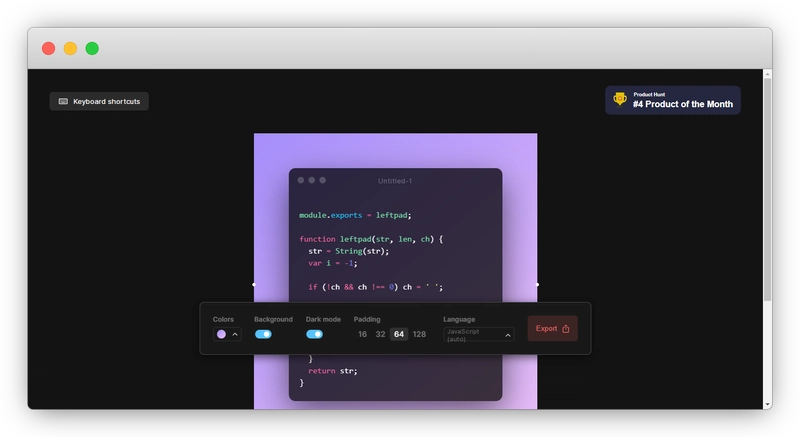Close the window with the red button
Viewport: 800px width, 437px height.
tap(48, 48)
